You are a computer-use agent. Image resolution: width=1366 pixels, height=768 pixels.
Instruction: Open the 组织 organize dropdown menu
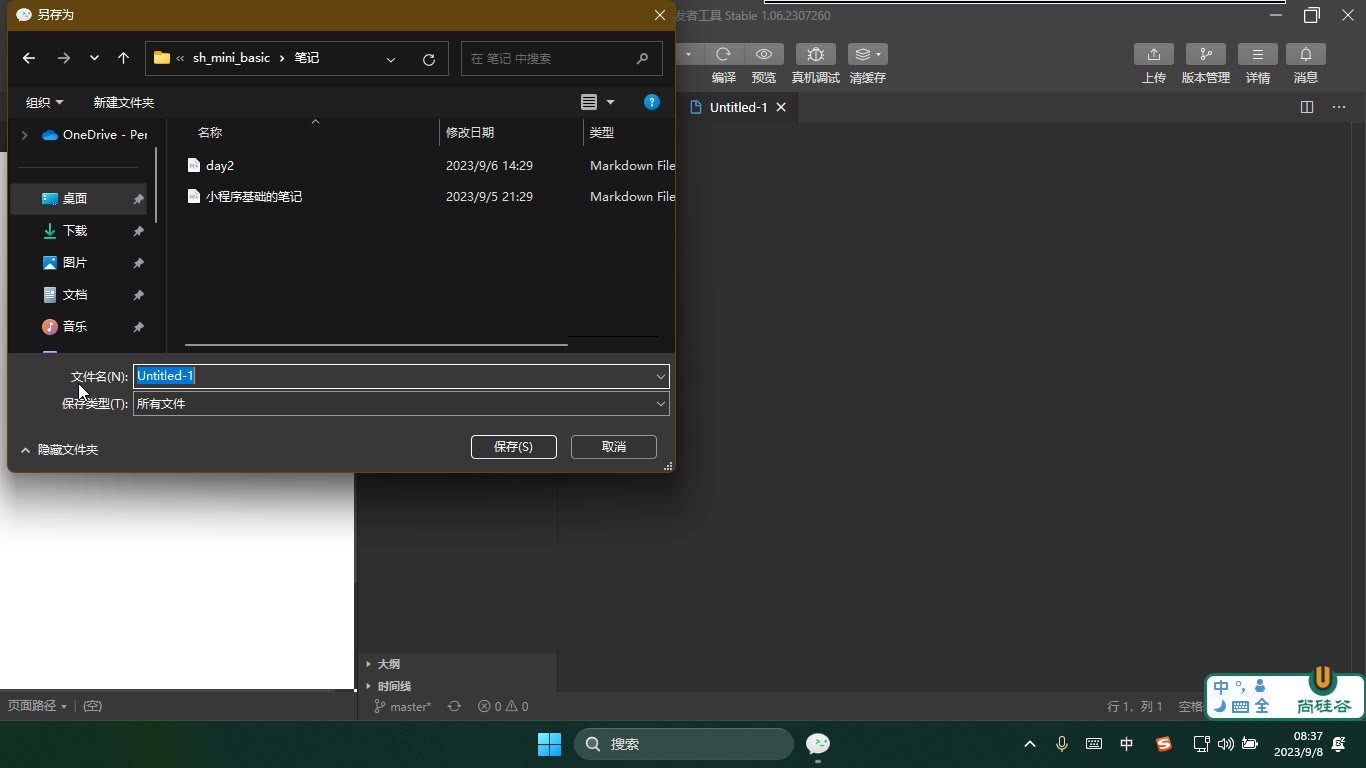[44, 102]
